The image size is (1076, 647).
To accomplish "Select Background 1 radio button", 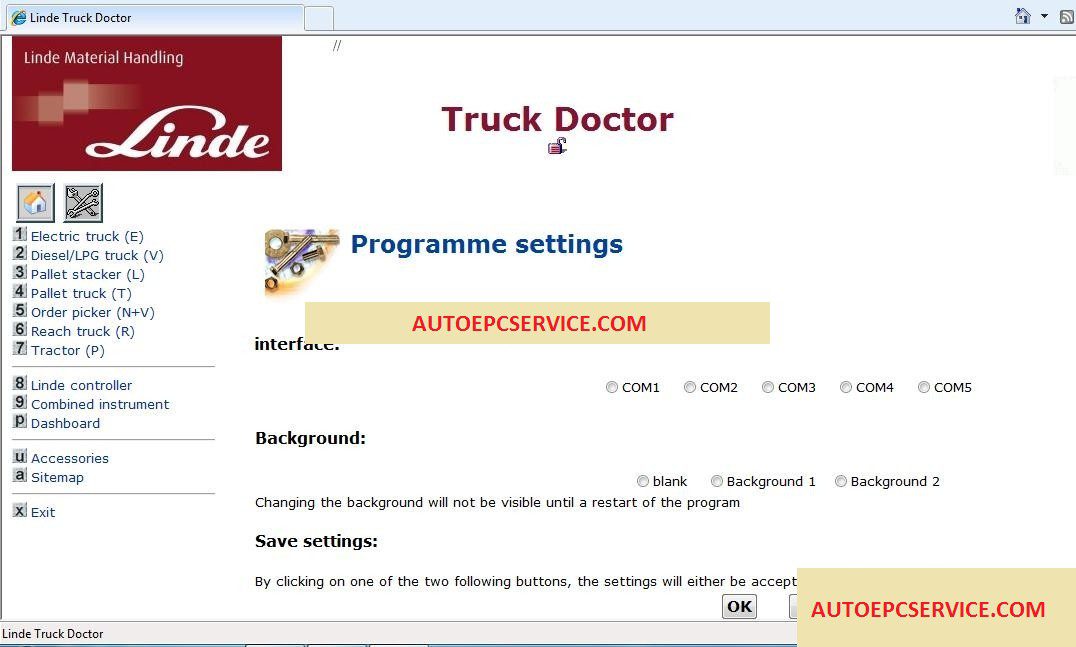I will [716, 481].
